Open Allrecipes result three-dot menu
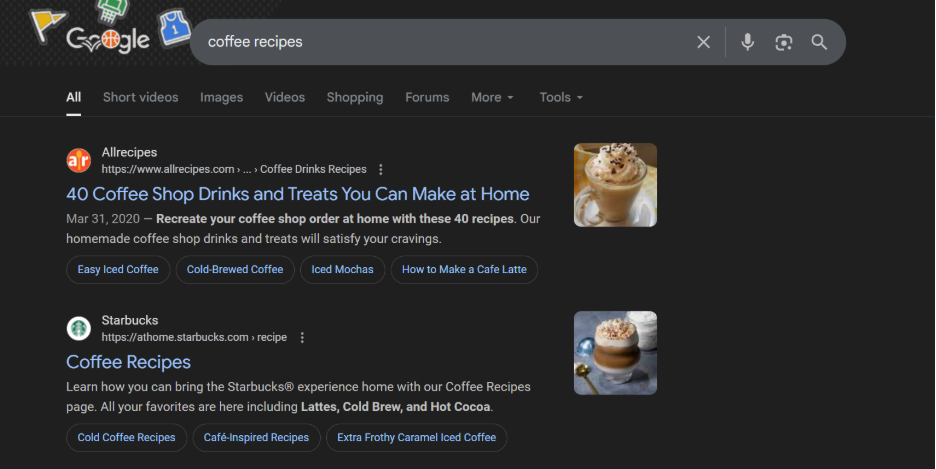The width and height of the screenshot is (936, 469). click(381, 169)
